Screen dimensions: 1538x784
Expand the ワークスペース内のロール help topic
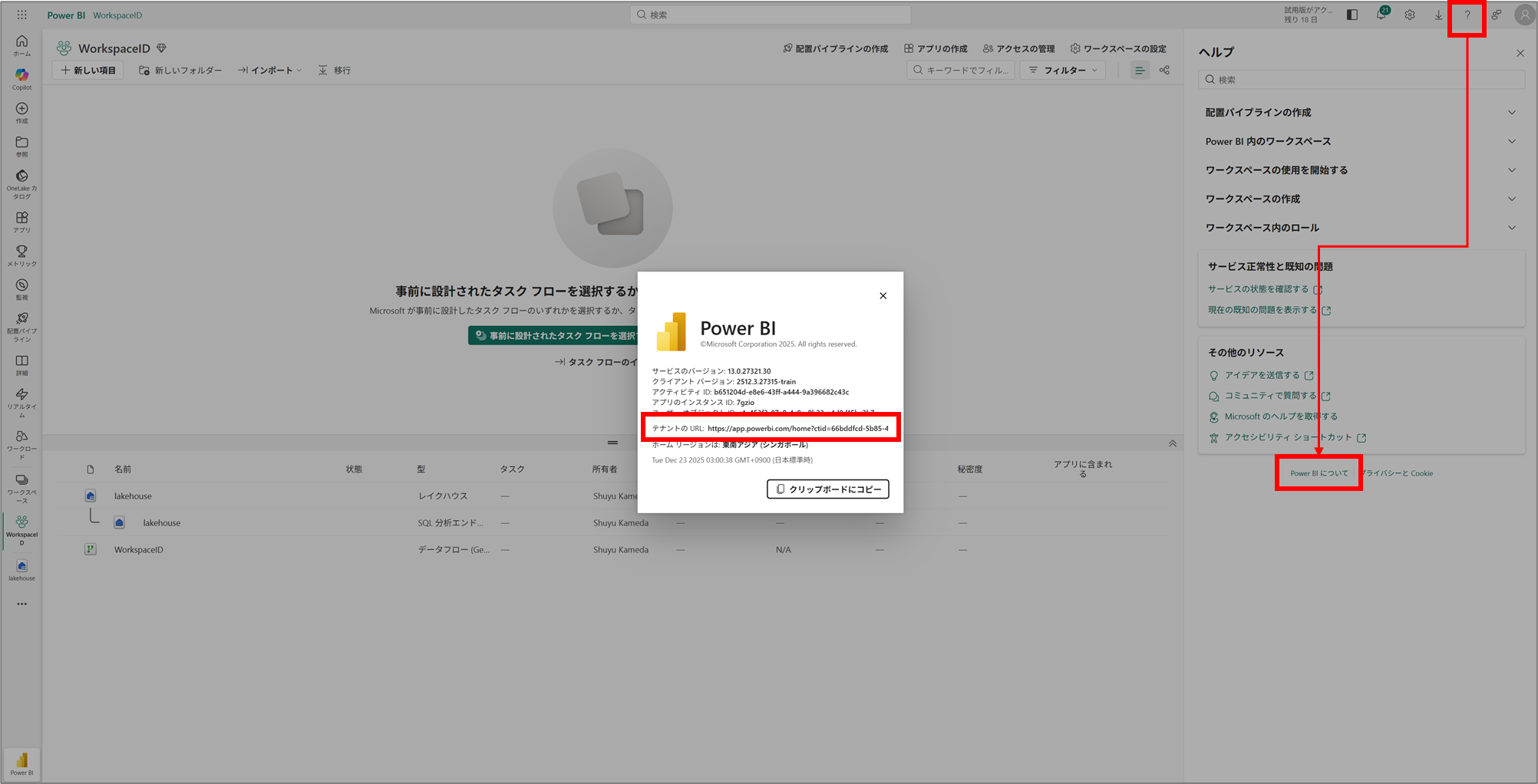tap(1360, 227)
